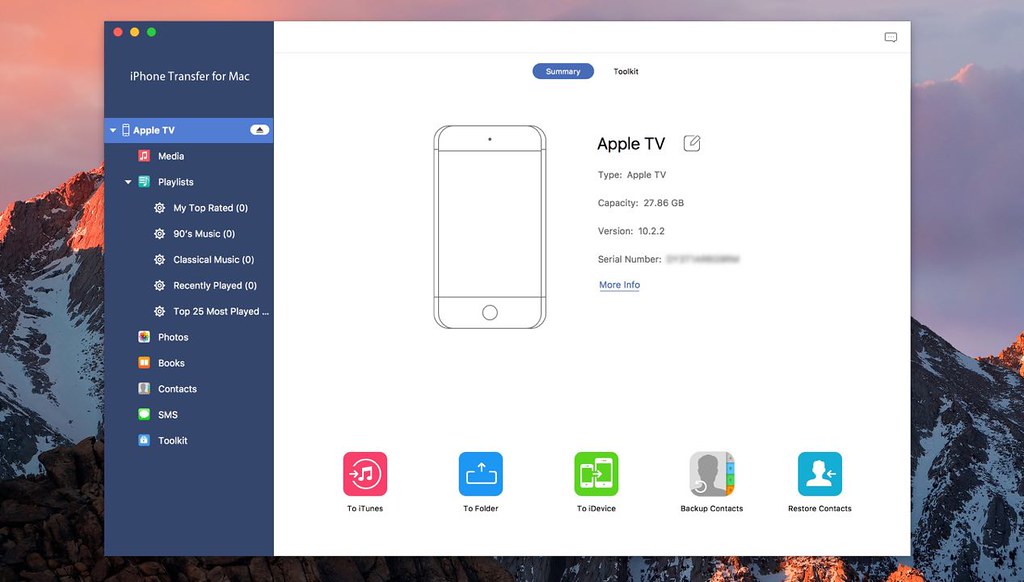Select Contacts in the sidebar

[x=177, y=389]
